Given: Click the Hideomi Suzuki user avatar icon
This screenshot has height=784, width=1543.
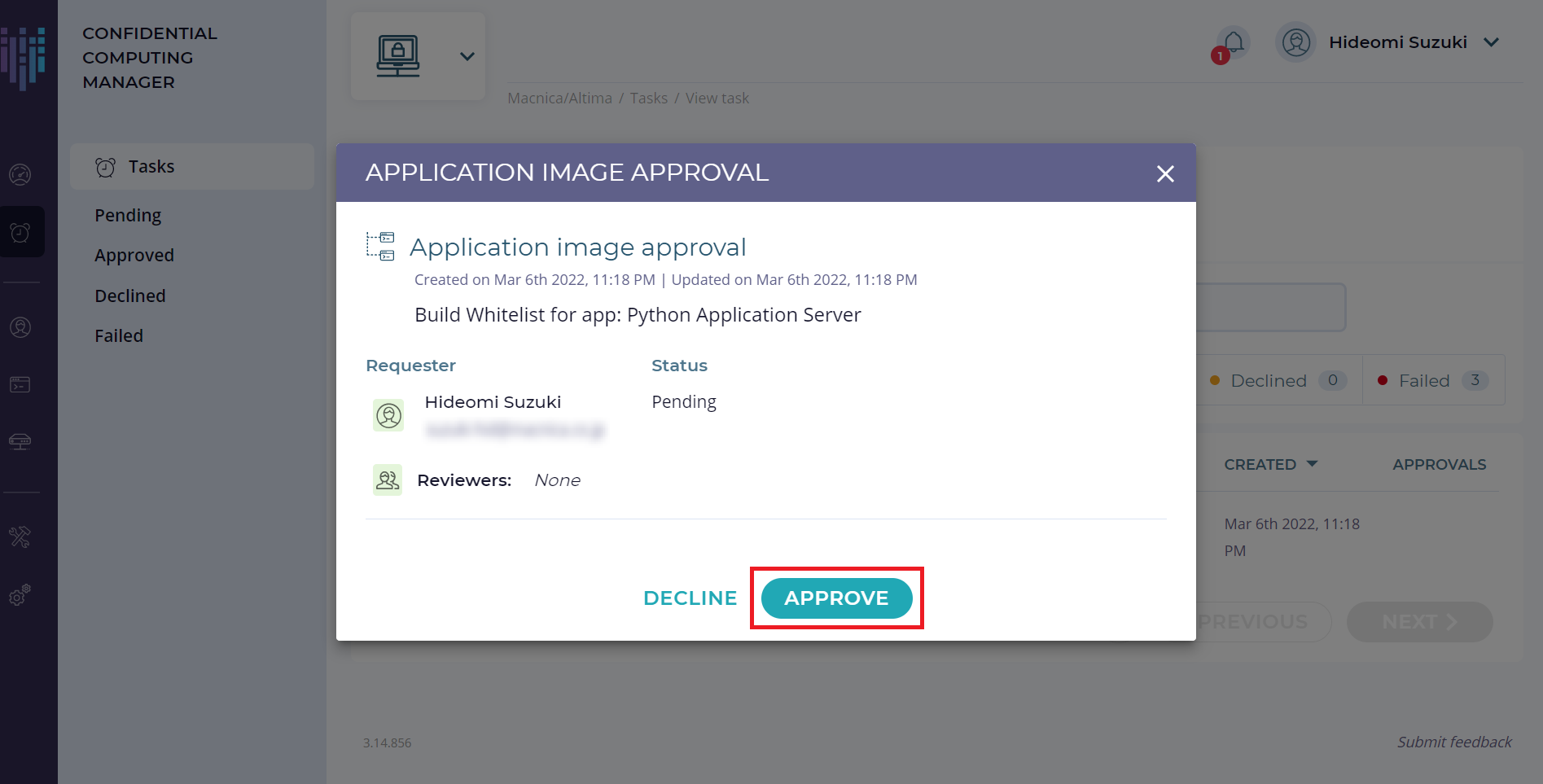Looking at the screenshot, I should pyautogui.click(x=1295, y=42).
